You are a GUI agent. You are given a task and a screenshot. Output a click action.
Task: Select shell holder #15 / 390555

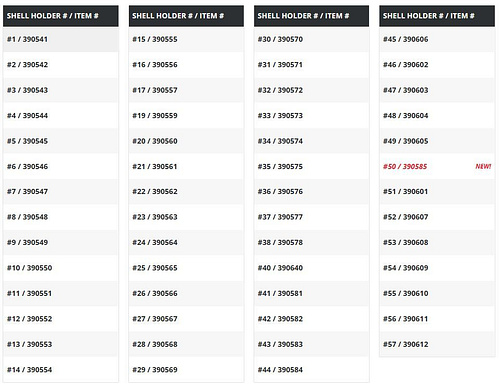pos(186,39)
